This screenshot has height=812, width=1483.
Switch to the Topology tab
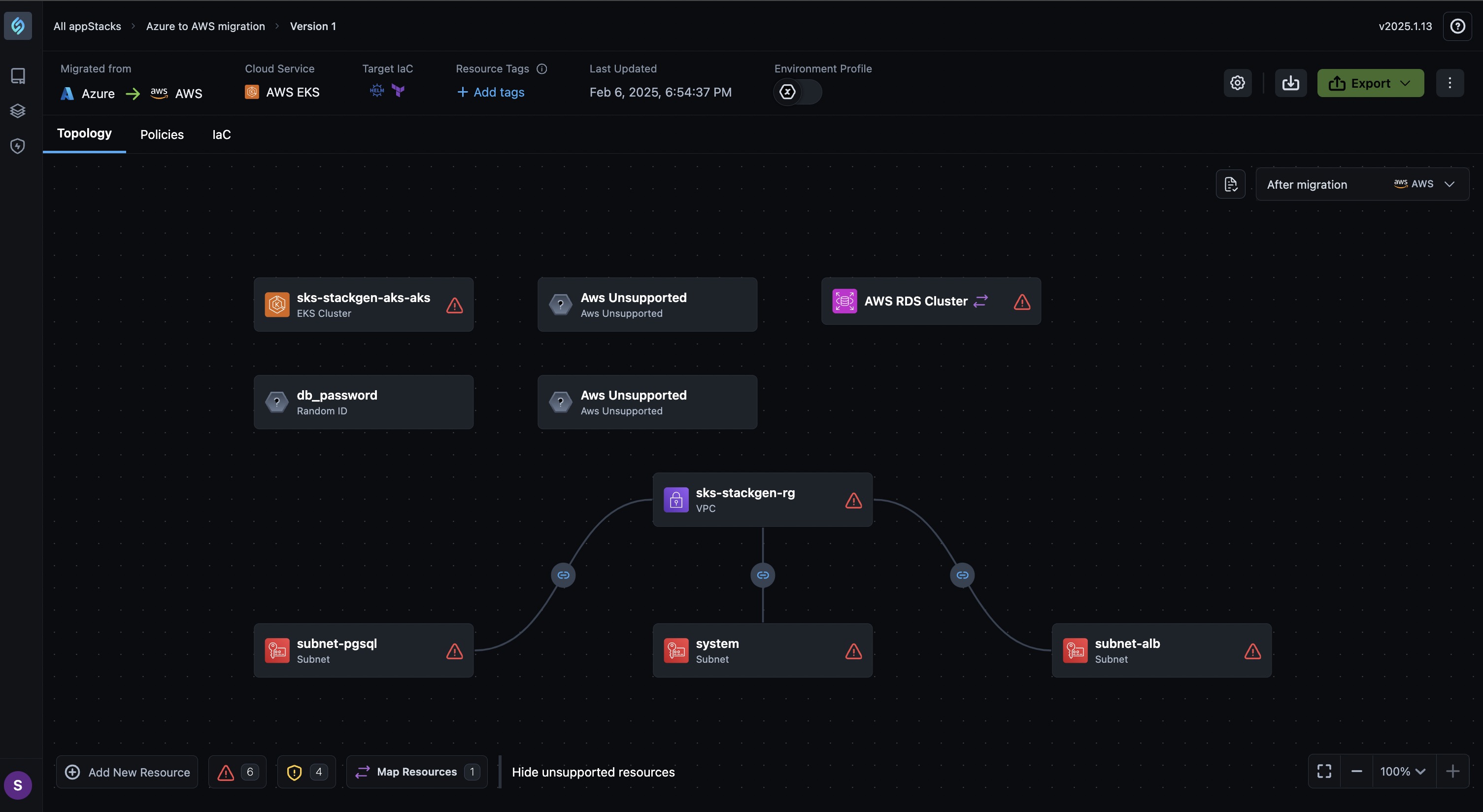click(84, 134)
